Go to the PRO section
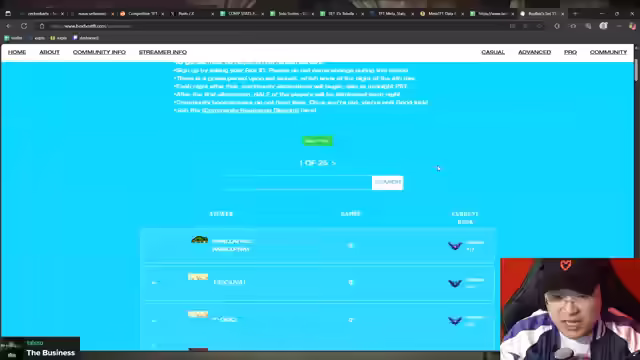This screenshot has height=360, width=640. [570, 52]
